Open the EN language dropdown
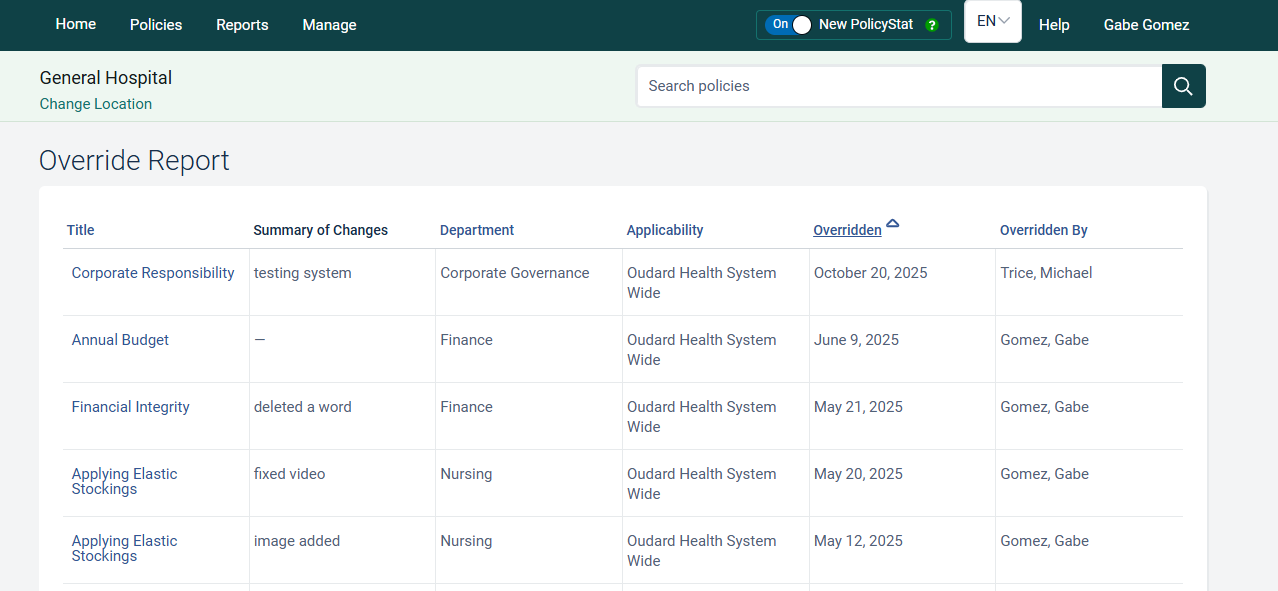This screenshot has height=591, width=1278. [992, 22]
